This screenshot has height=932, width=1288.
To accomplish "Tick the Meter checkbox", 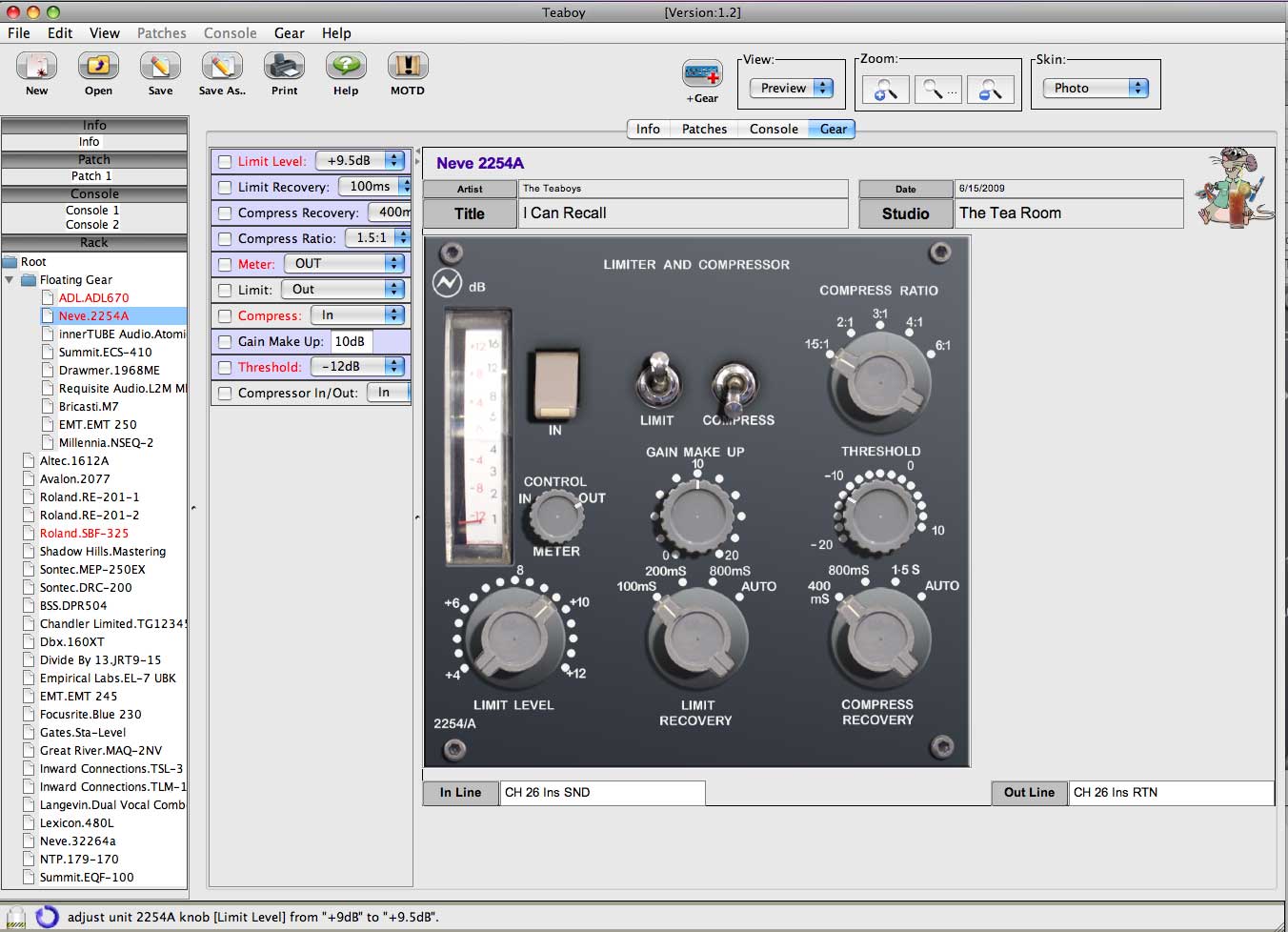I will click(x=225, y=265).
